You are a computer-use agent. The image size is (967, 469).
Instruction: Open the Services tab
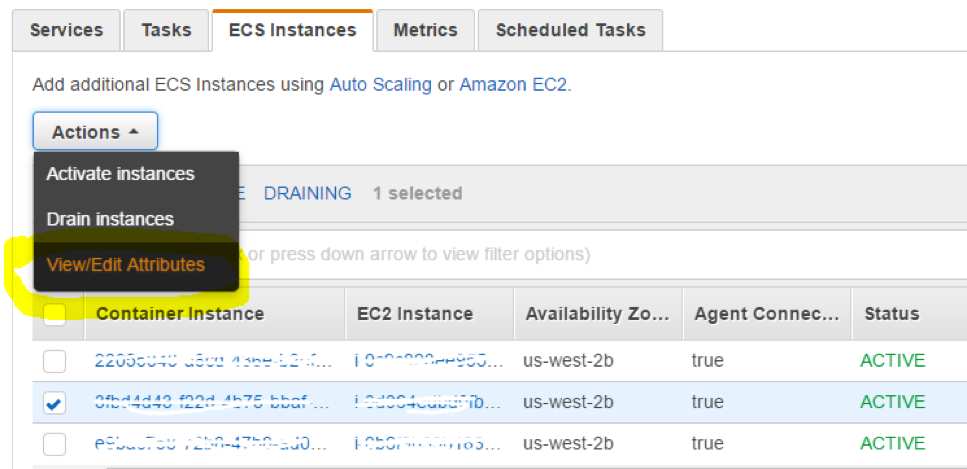pyautogui.click(x=67, y=30)
